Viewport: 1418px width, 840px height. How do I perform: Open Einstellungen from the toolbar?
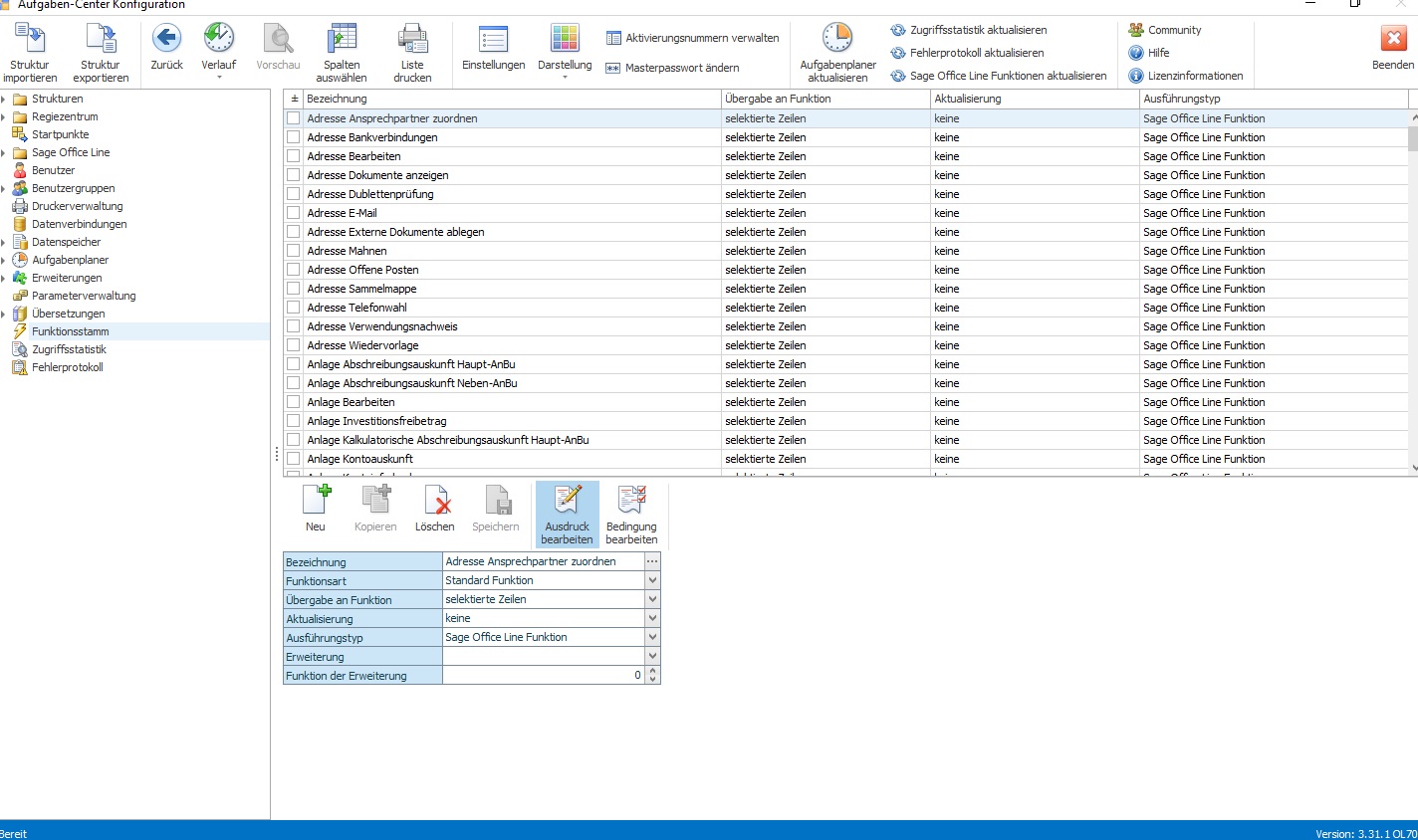pyautogui.click(x=494, y=47)
